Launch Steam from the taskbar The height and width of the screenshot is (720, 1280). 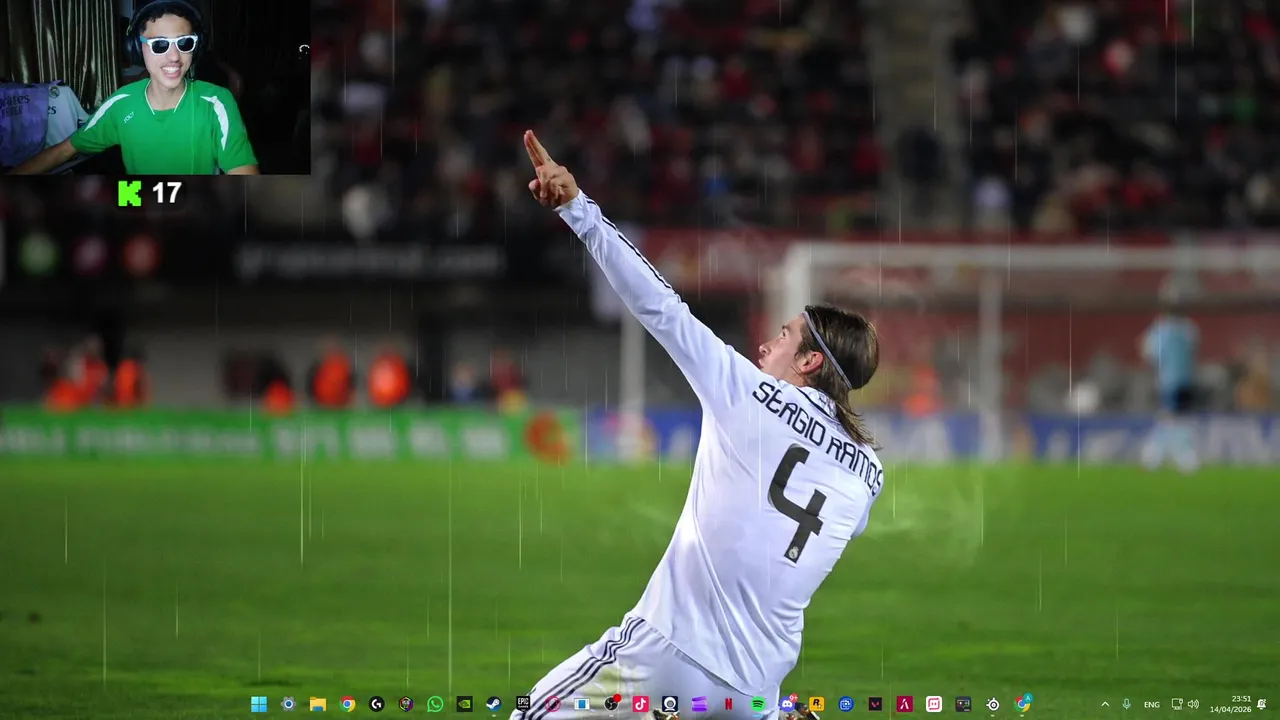pos(494,704)
